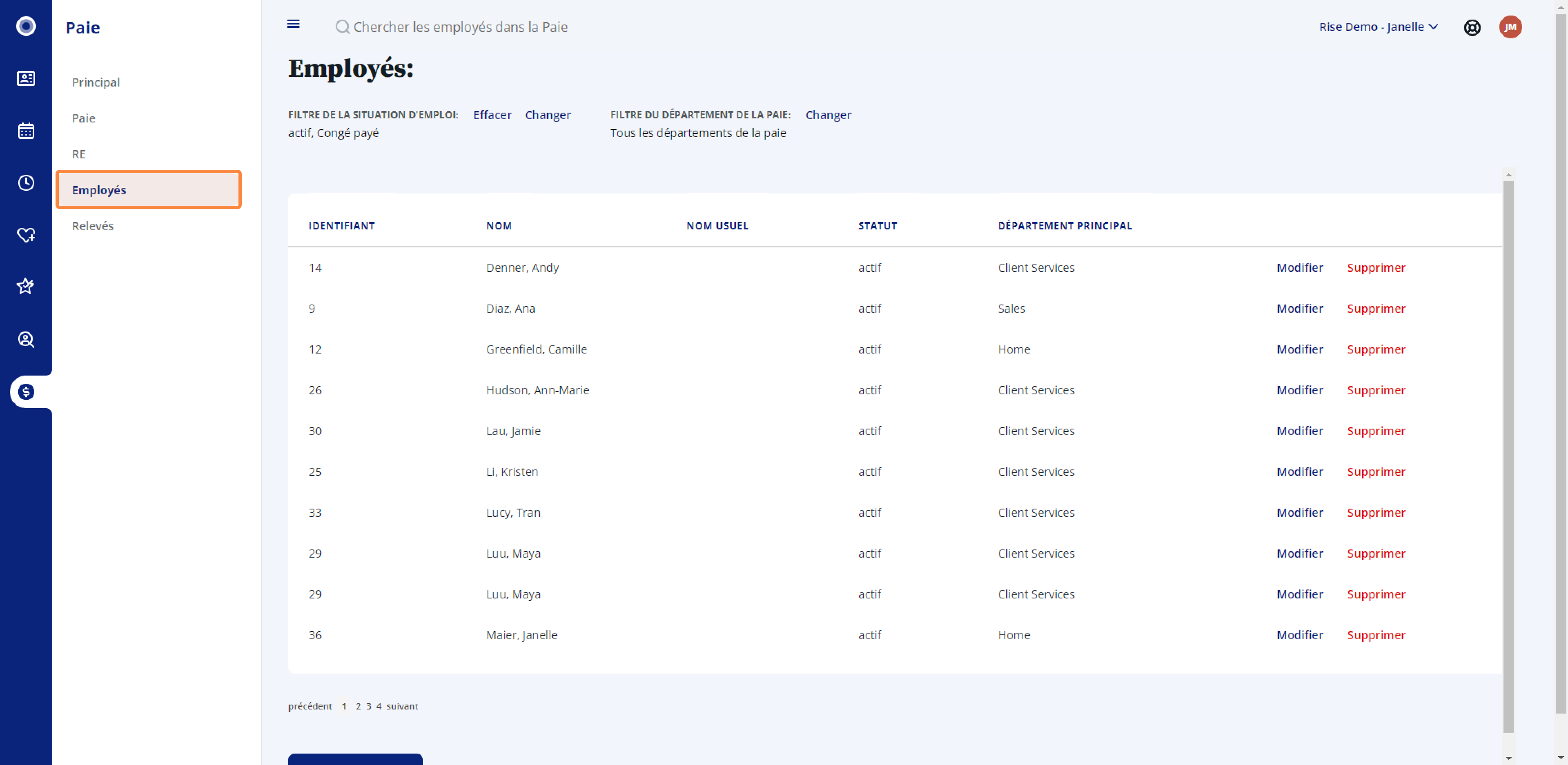Open the Paie submenu item

click(83, 118)
